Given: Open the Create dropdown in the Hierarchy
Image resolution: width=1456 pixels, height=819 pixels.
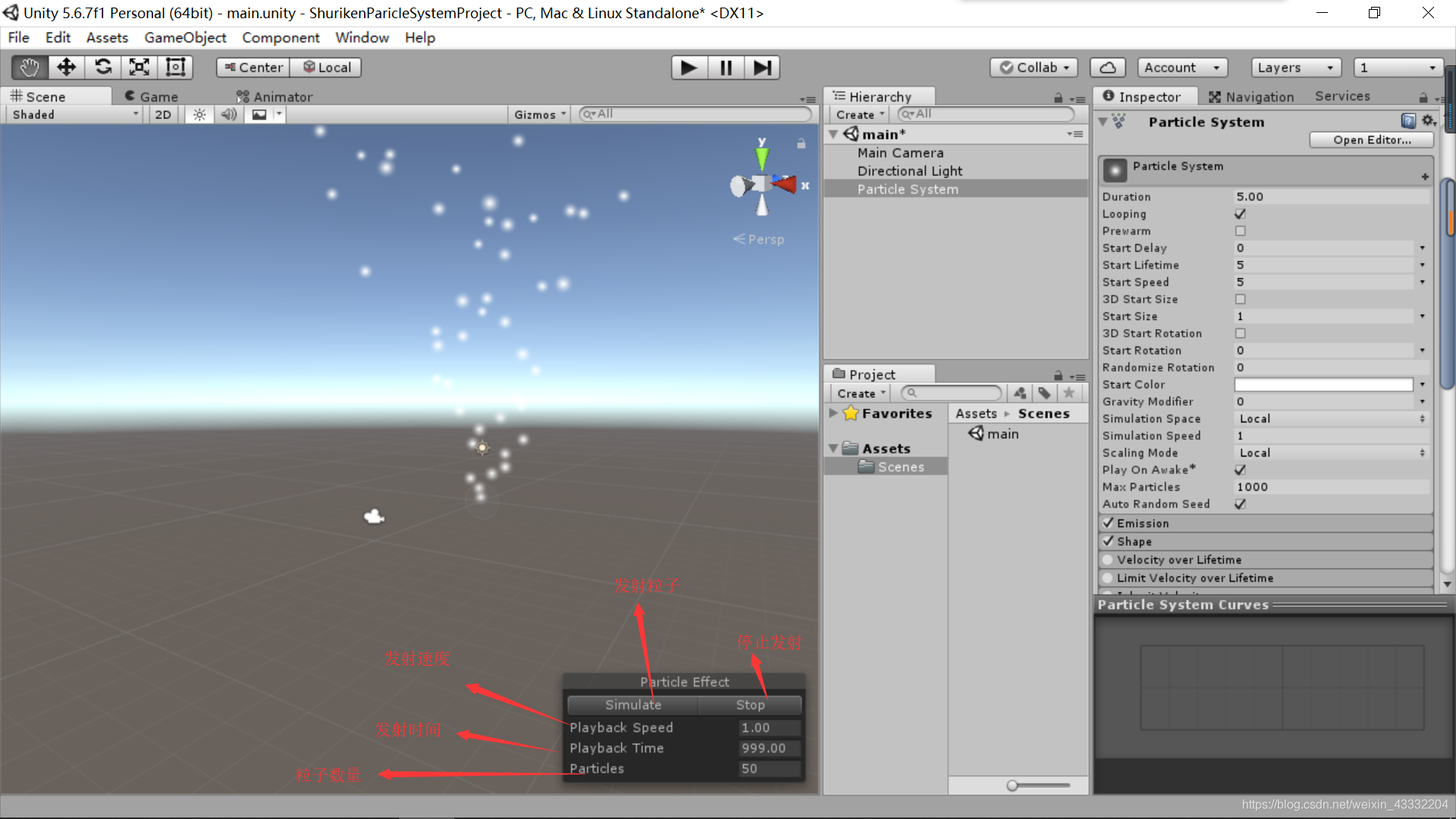Looking at the screenshot, I should coord(858,114).
